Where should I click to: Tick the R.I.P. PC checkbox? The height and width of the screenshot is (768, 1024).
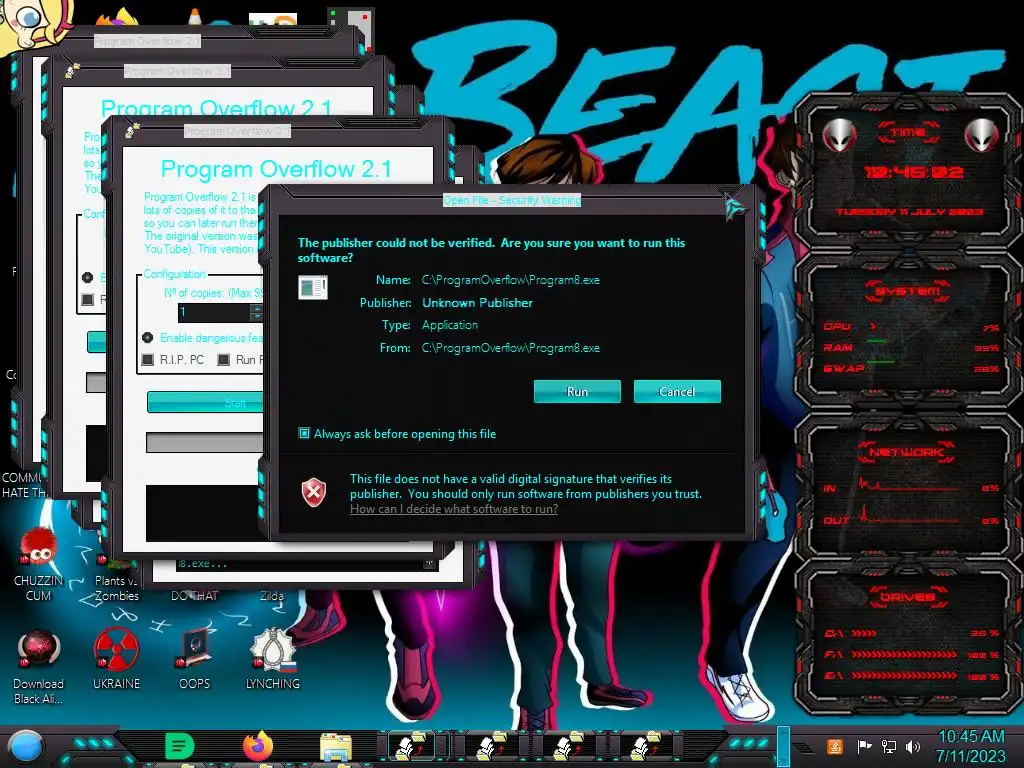[148, 359]
